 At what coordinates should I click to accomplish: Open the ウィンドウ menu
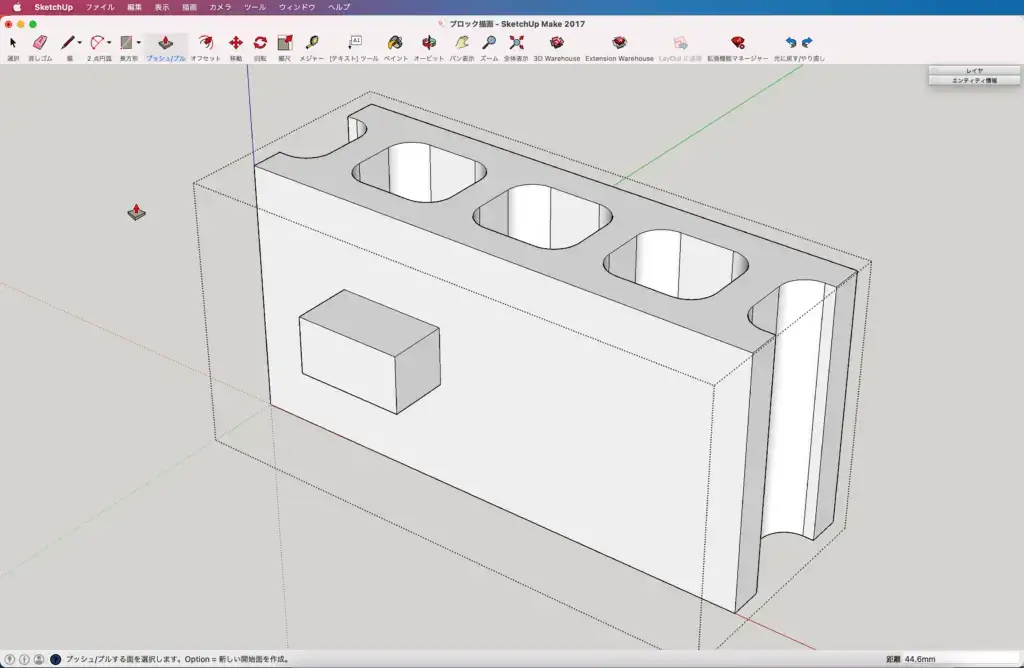click(x=297, y=7)
